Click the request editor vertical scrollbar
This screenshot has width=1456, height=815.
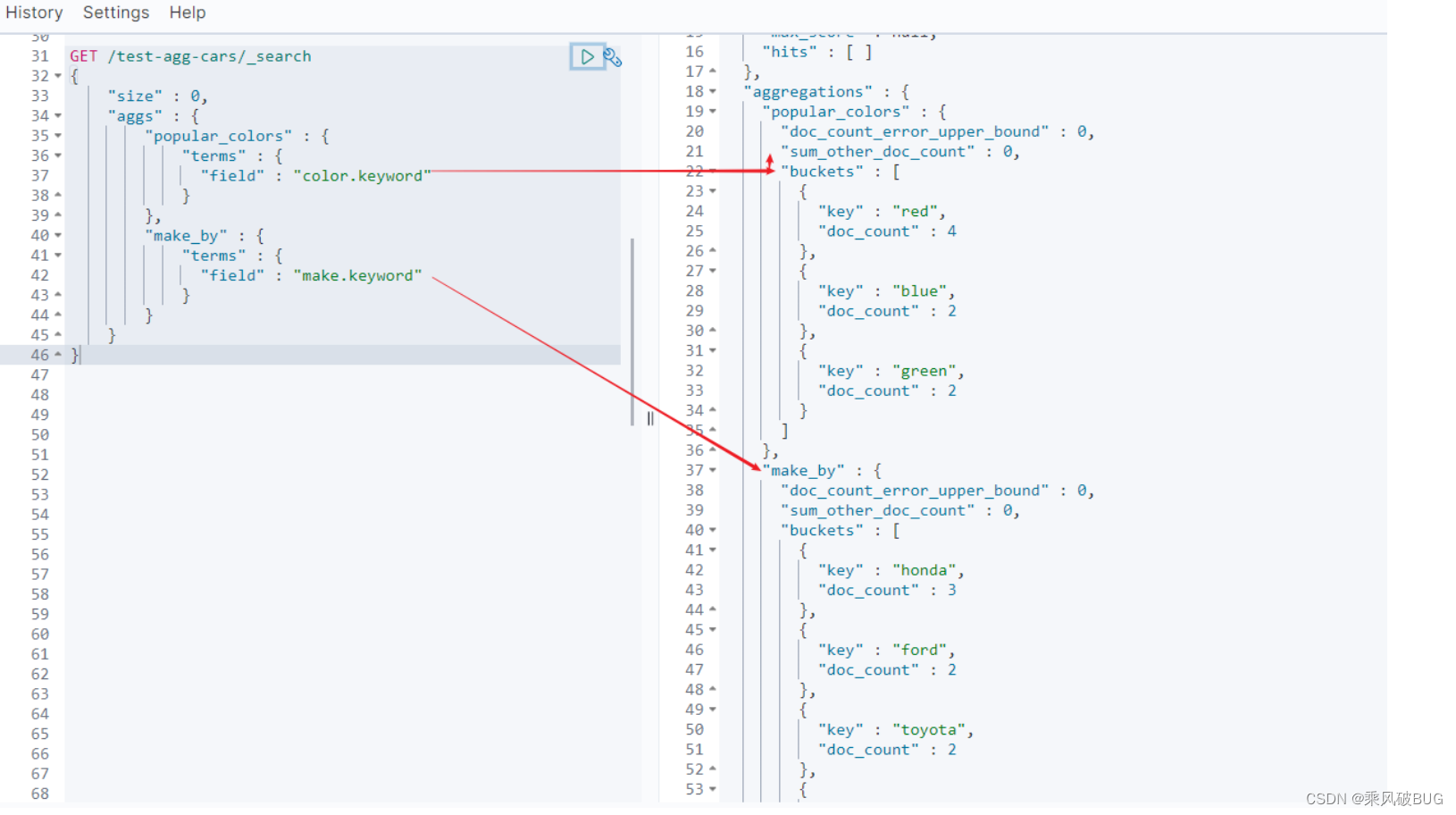632,331
